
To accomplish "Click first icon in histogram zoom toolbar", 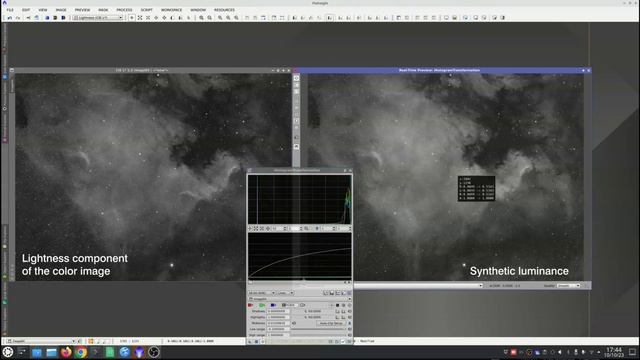I will pos(250,229).
